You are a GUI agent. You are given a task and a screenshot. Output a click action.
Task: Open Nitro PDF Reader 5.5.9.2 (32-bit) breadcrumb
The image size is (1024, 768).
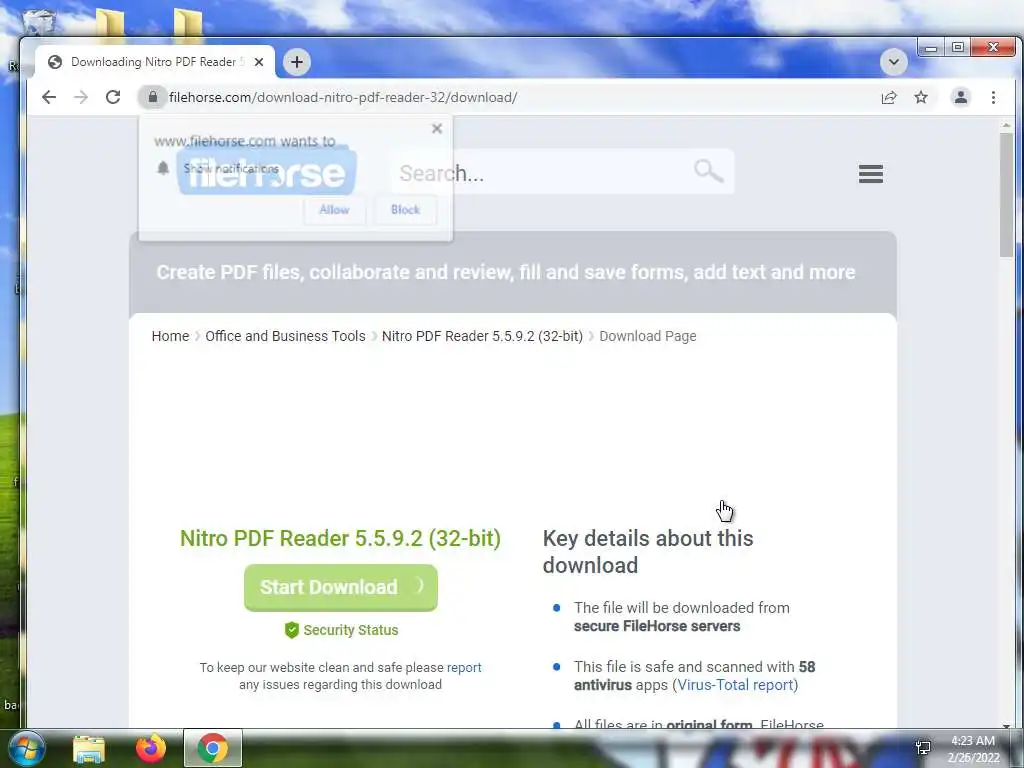click(x=482, y=336)
